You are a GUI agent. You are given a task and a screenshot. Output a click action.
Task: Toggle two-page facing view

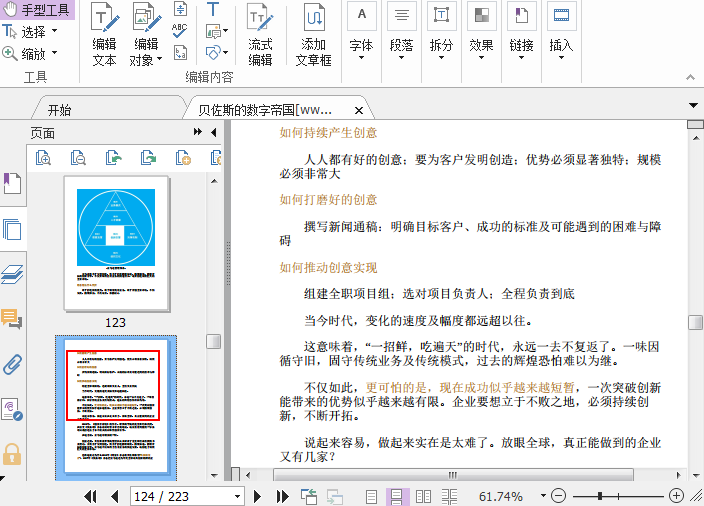(x=423, y=496)
